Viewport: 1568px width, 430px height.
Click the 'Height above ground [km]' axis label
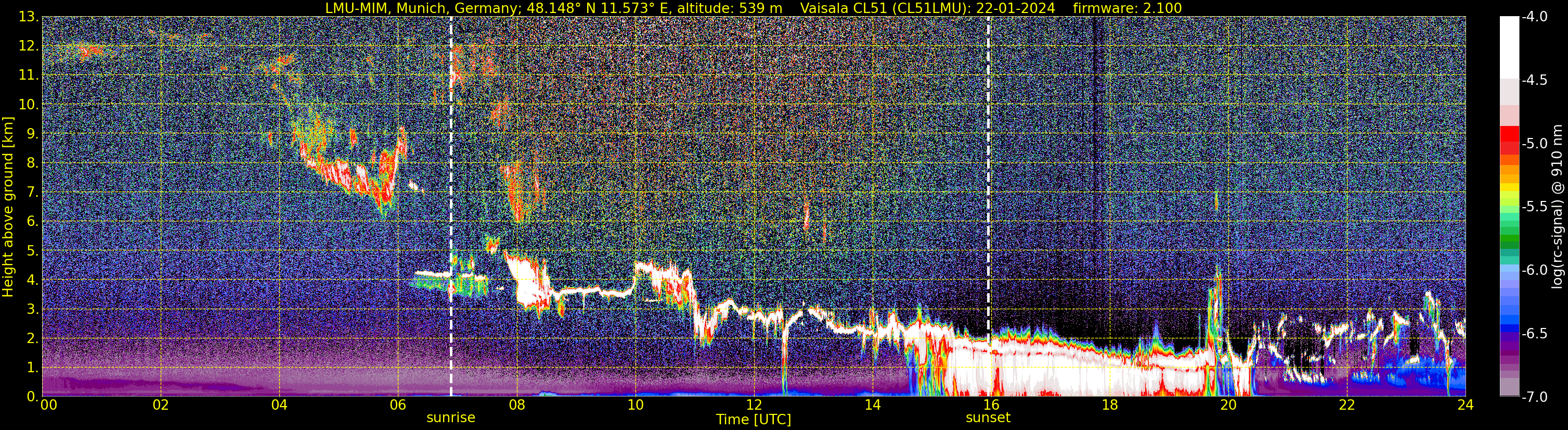[8, 207]
